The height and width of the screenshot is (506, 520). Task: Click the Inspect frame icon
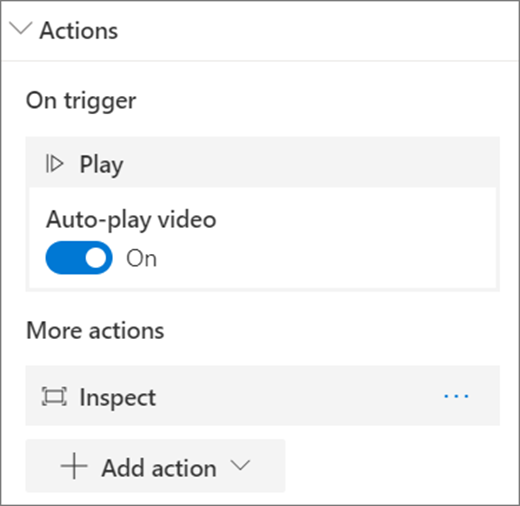pyautogui.click(x=54, y=396)
